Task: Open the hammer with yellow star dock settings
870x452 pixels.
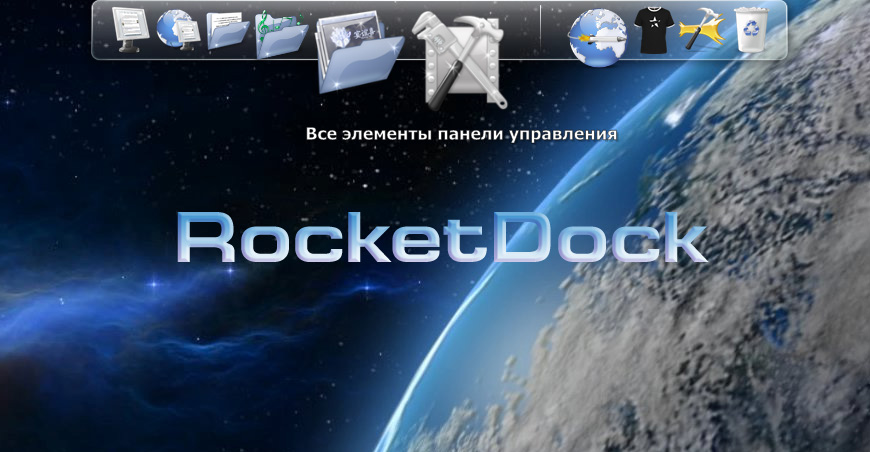Action: (x=702, y=28)
